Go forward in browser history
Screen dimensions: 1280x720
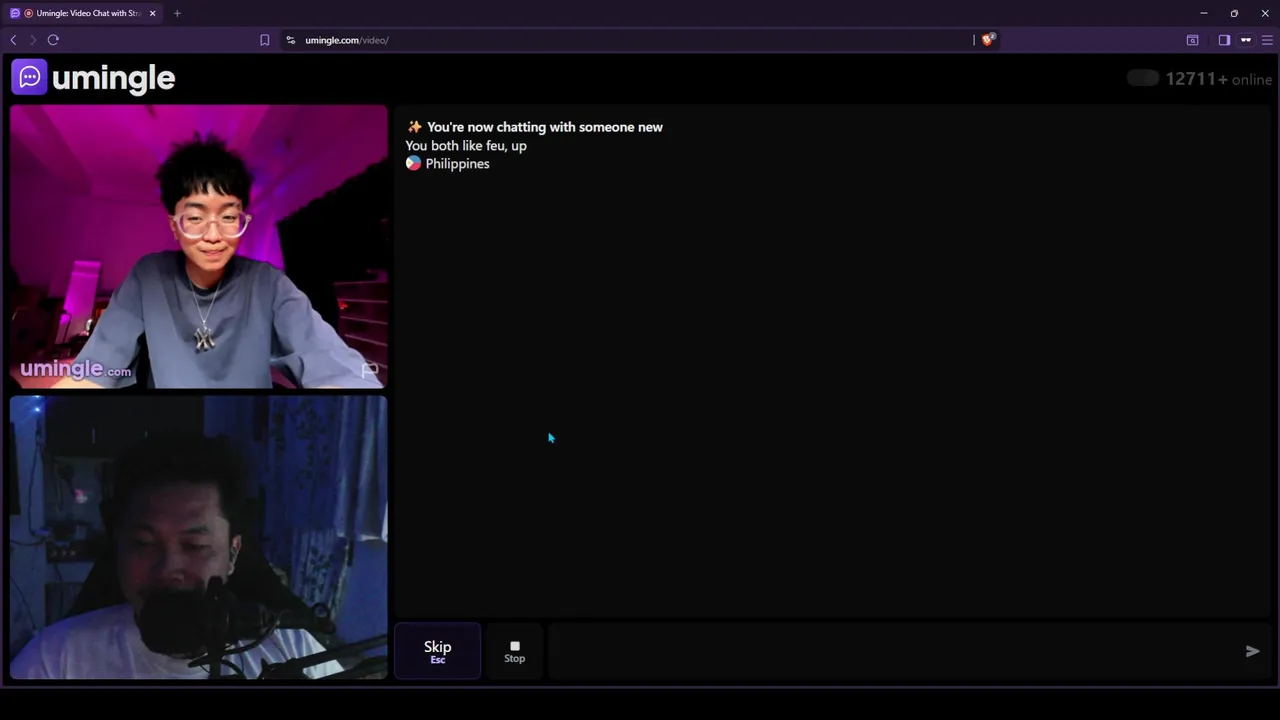point(32,40)
